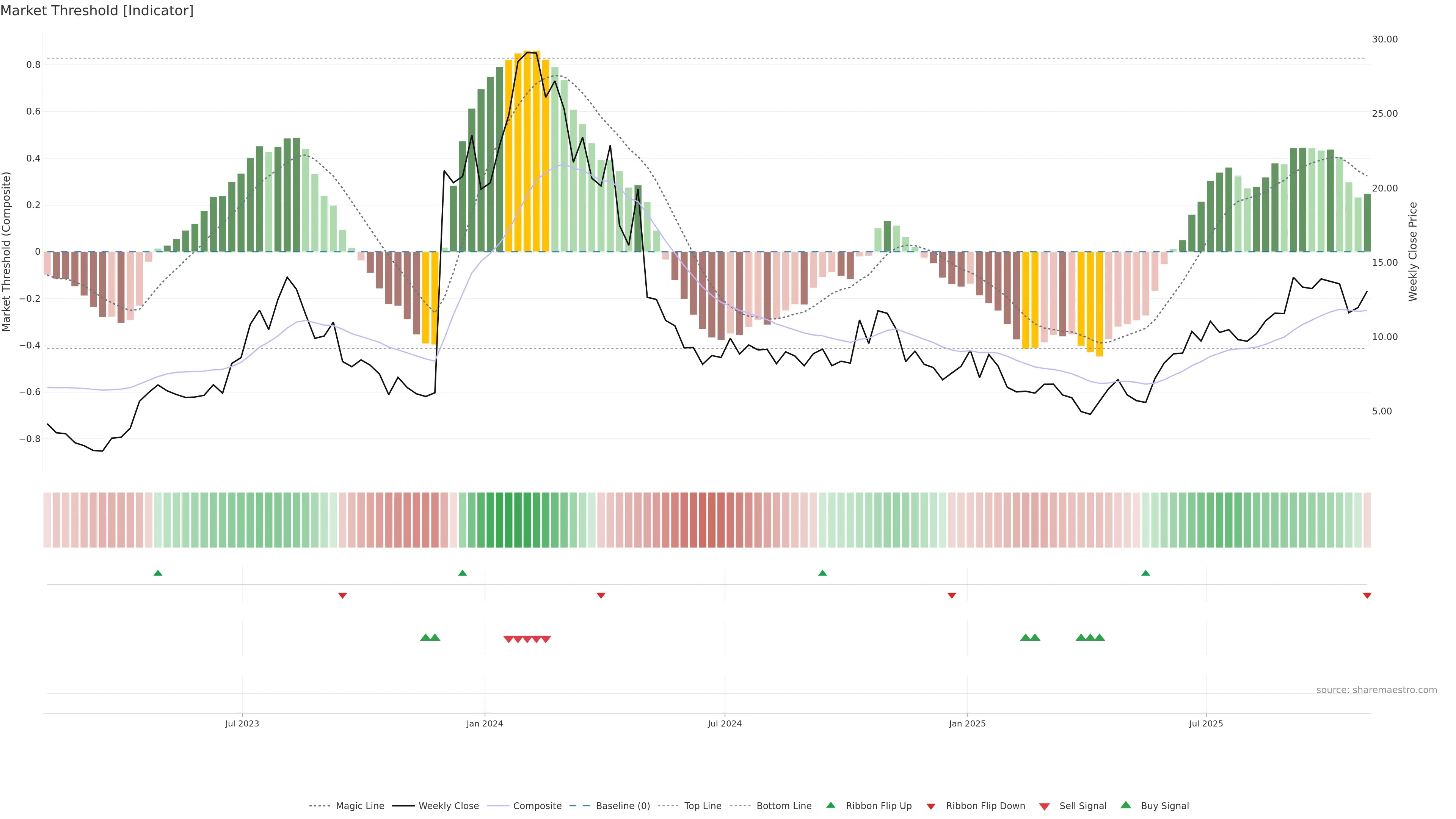Image resolution: width=1456 pixels, height=819 pixels.
Task: Select the rightmost ribbon flip down marker
Action: 1367,595
